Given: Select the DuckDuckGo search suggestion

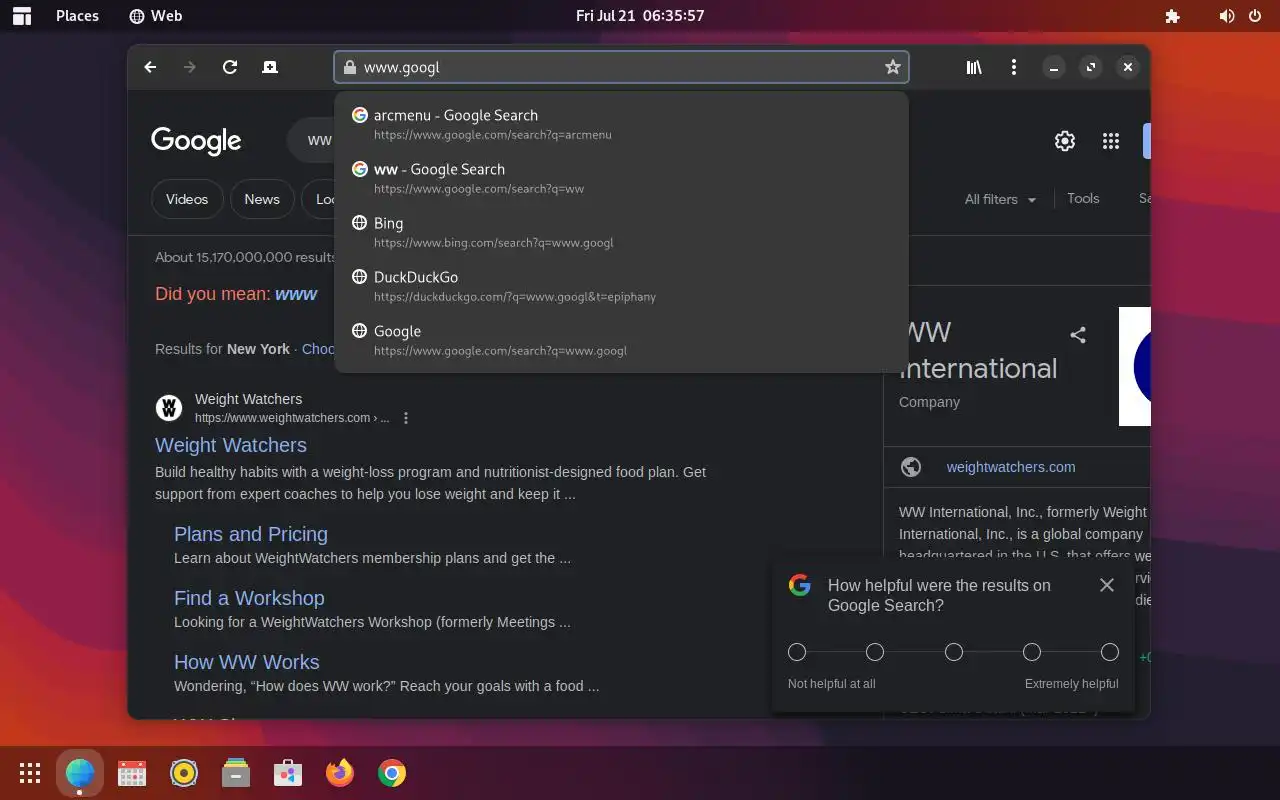Looking at the screenshot, I should click(x=621, y=286).
